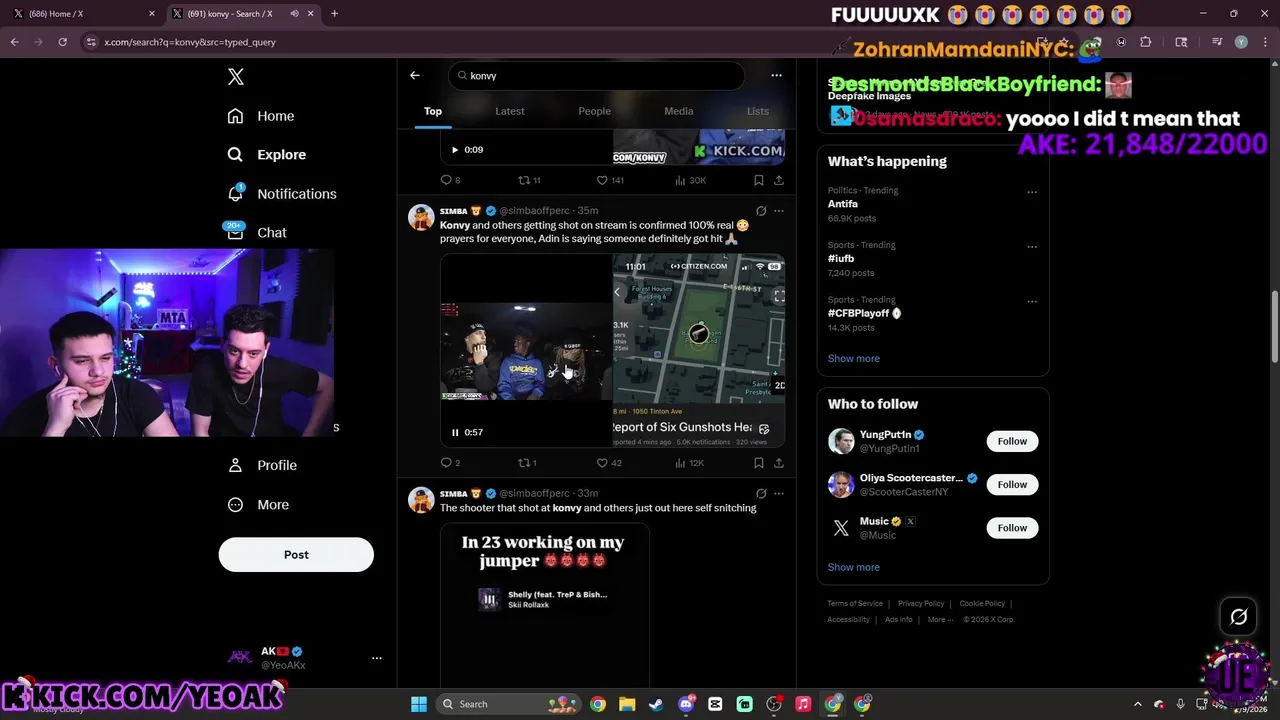Viewport: 1280px width, 720px height.
Task: Open more options on 33m SIMBA post
Action: (779, 494)
